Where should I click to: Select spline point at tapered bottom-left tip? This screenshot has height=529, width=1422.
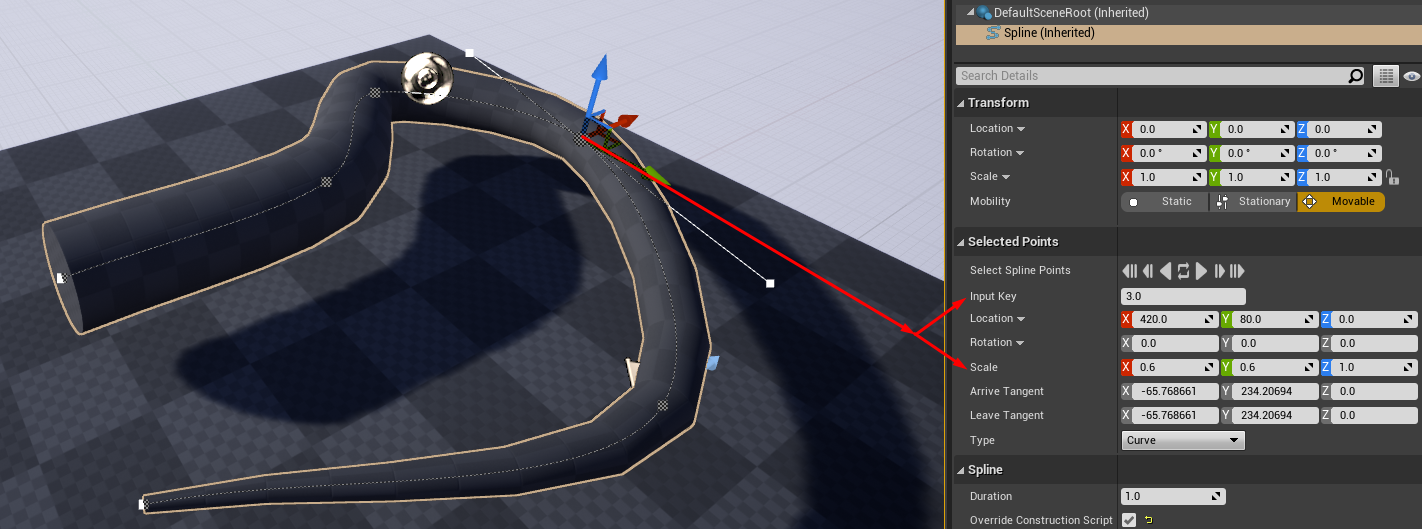click(x=143, y=504)
